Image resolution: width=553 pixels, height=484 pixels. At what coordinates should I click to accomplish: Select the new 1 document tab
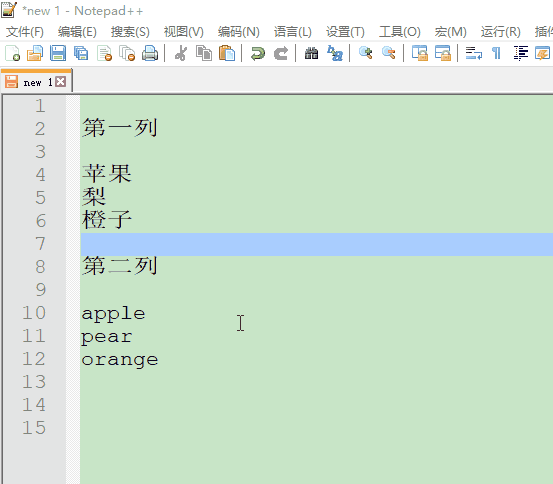coord(36,82)
